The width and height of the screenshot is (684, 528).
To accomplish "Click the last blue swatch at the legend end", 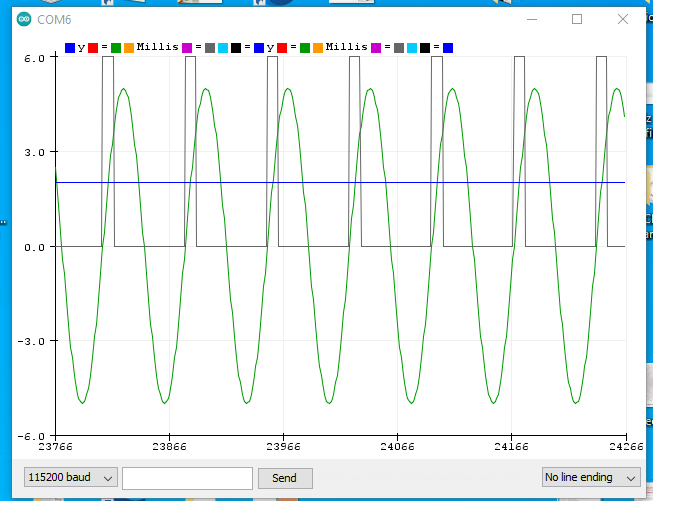I will tap(448, 47).
